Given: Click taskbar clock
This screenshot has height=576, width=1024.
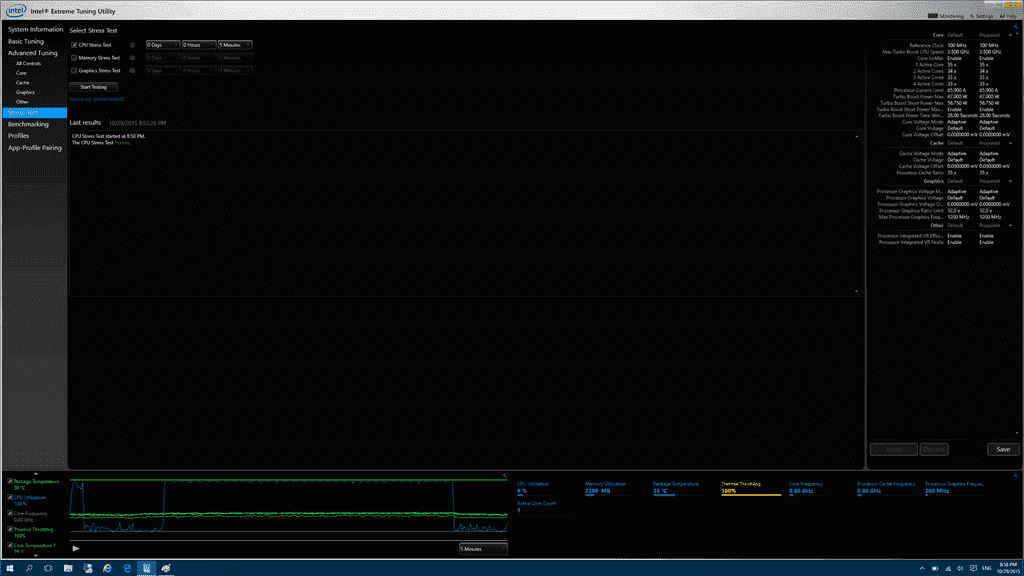Looking at the screenshot, I should coord(1008,568).
